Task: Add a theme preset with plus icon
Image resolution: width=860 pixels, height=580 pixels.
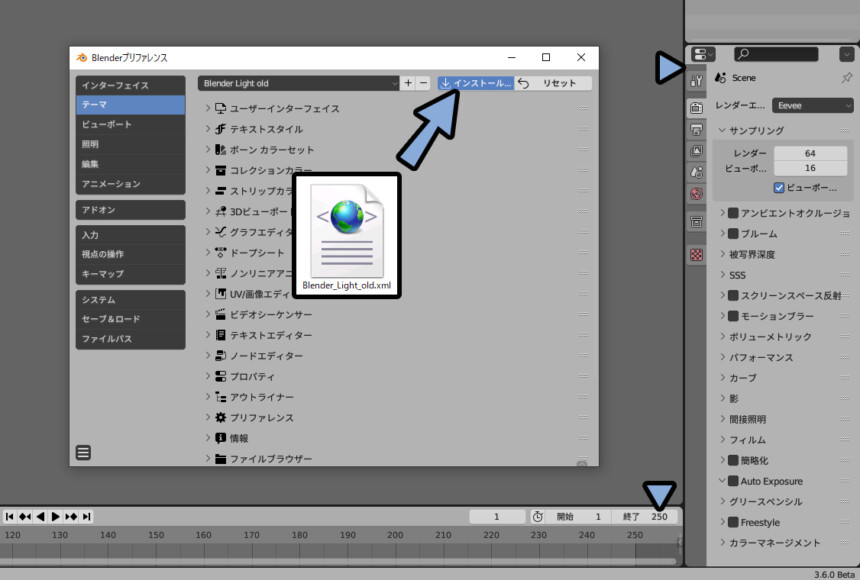Action: tap(408, 83)
